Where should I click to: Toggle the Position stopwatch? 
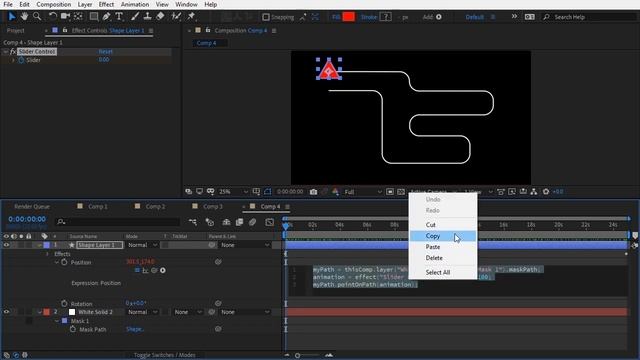point(64,262)
